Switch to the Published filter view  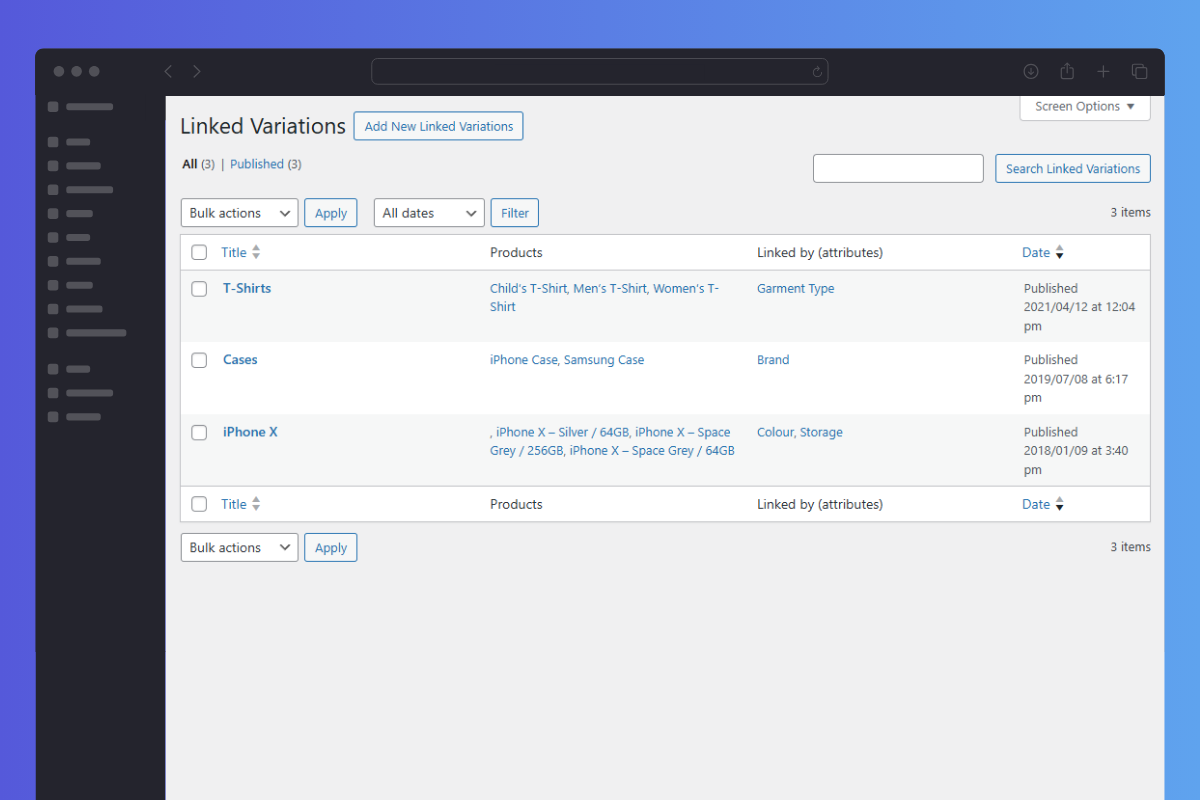pyautogui.click(x=257, y=164)
